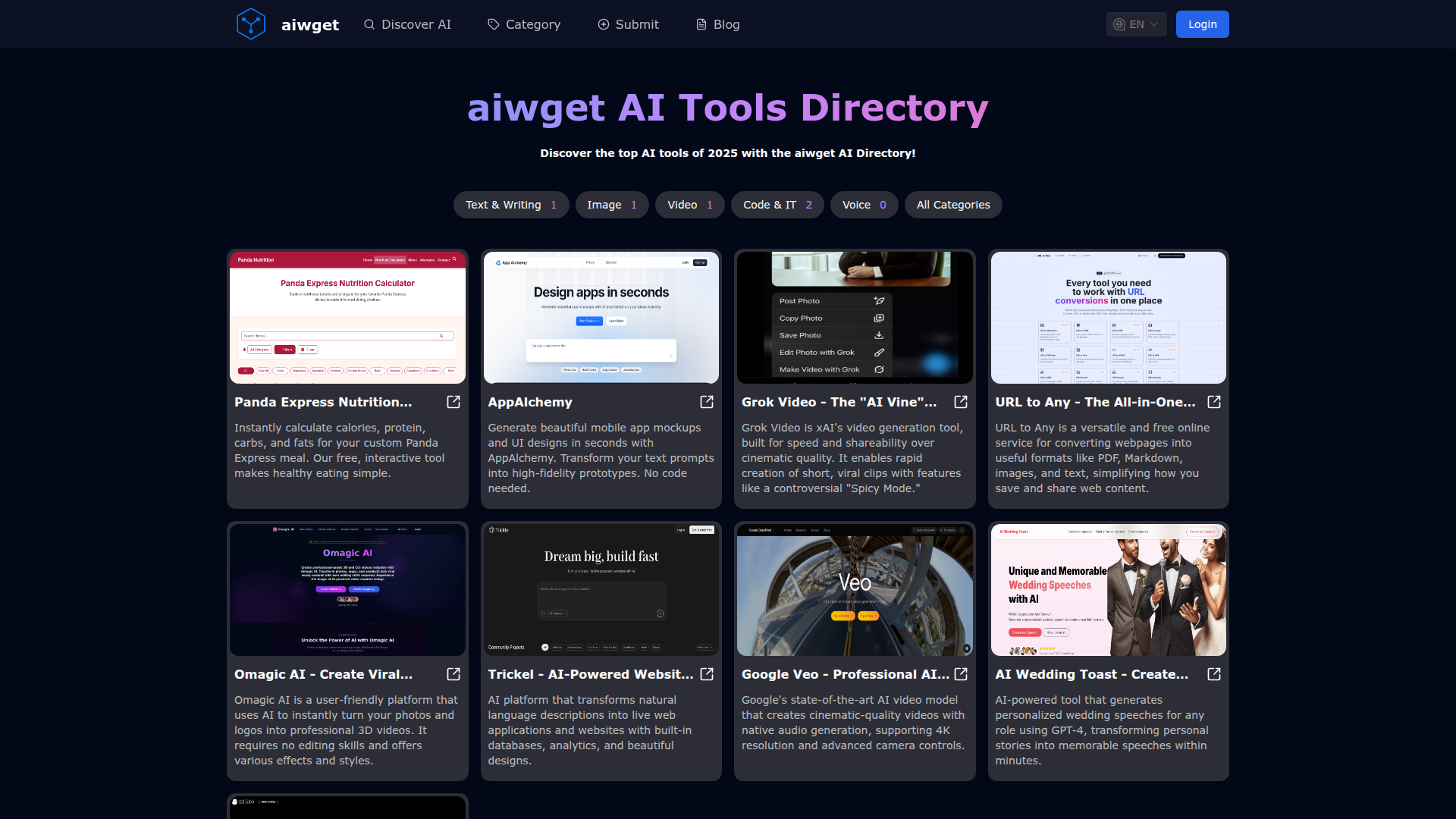This screenshot has width=1456, height=819.
Task: Click the description 'Google's state-of-the-art AI video model'
Action: [853, 723]
